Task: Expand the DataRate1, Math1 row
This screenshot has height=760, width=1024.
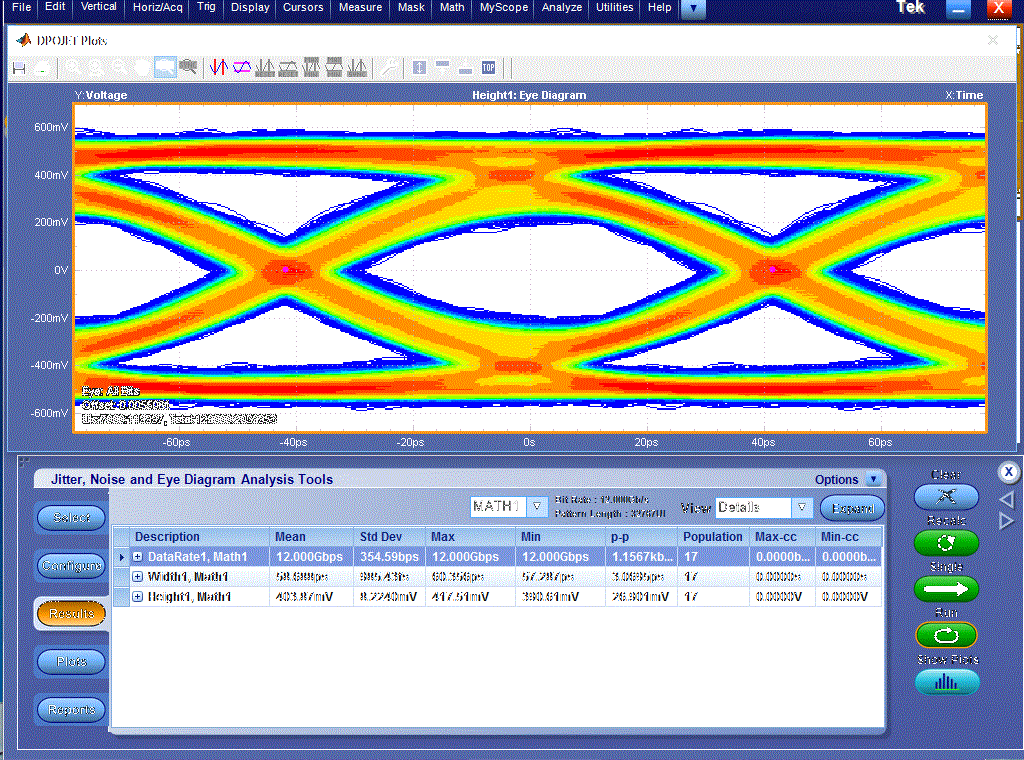Action: 138,557
